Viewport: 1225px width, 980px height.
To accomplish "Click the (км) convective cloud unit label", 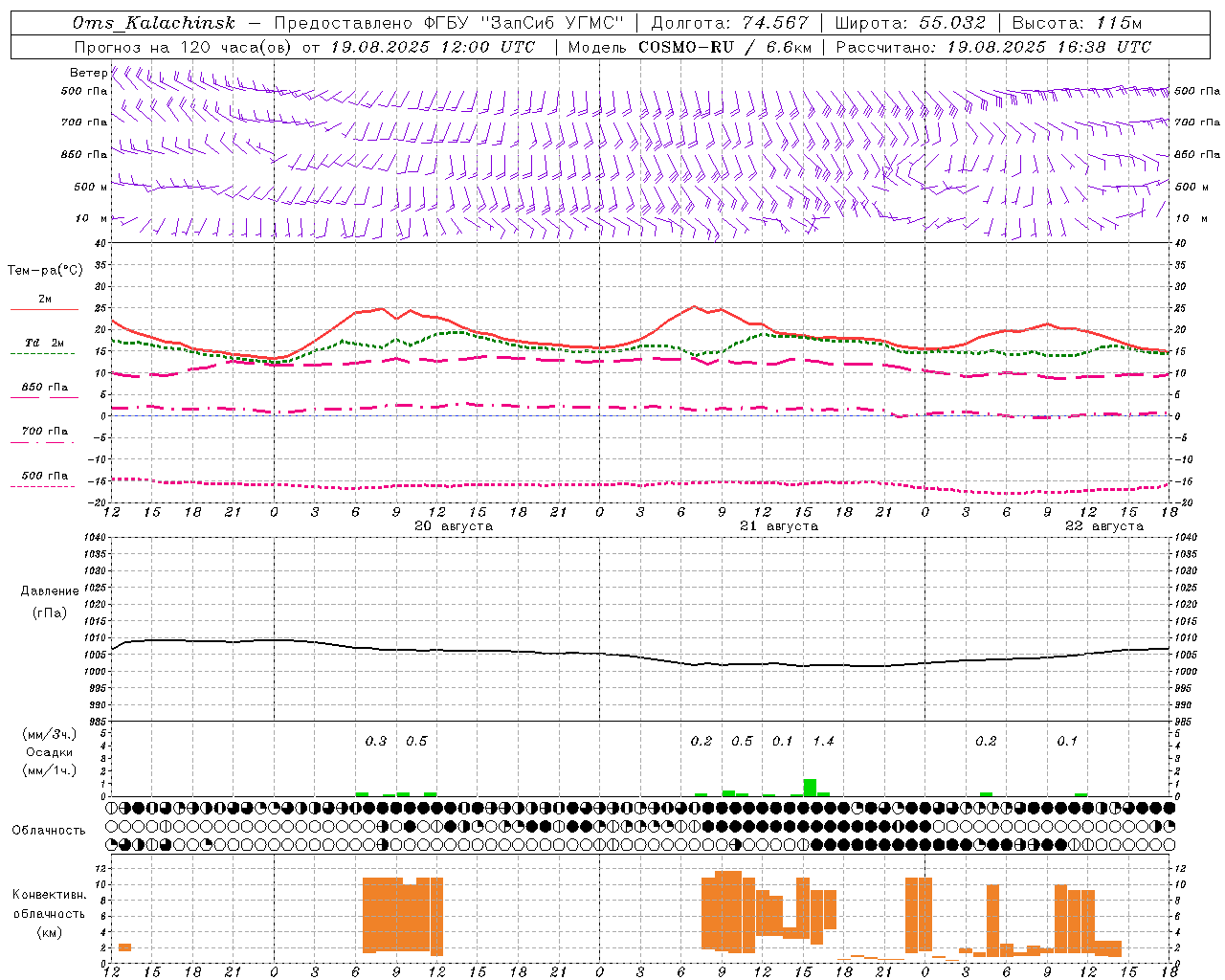I will point(50,932).
